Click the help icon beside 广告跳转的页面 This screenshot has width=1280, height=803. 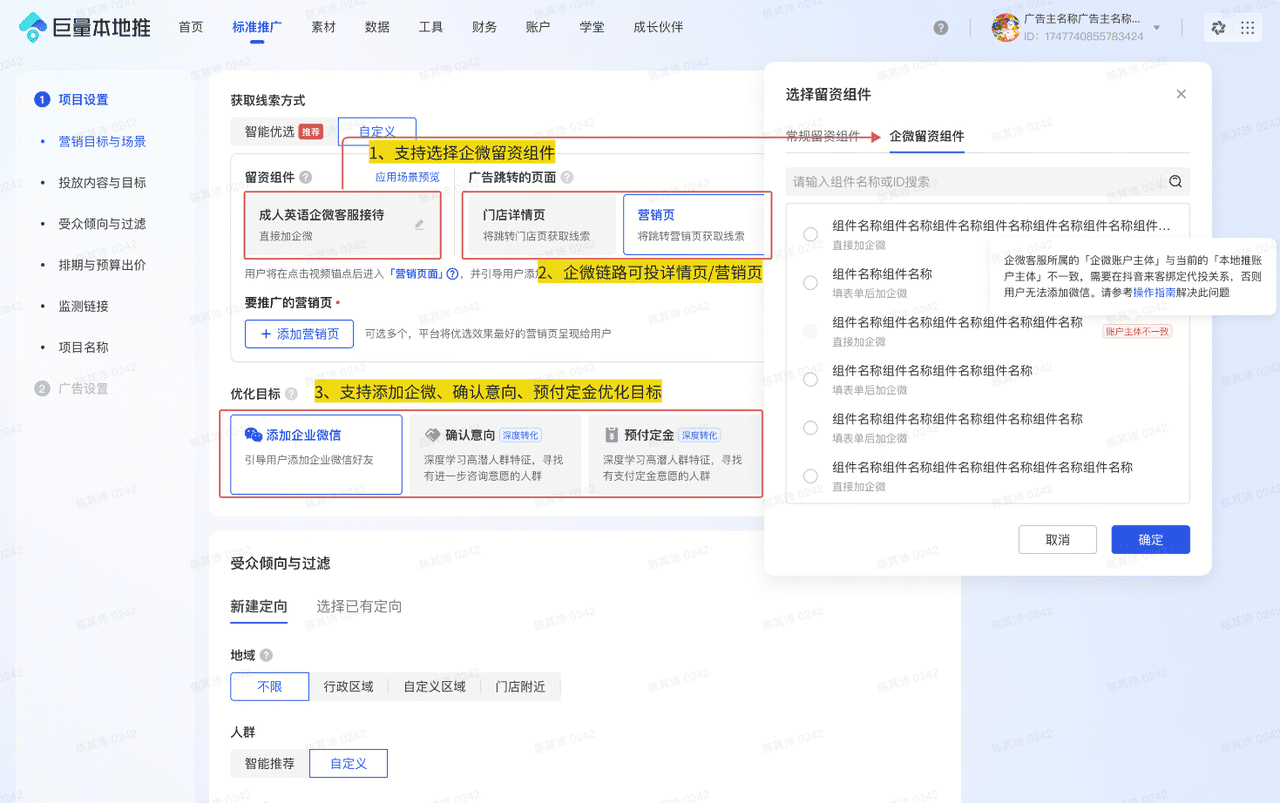(567, 177)
